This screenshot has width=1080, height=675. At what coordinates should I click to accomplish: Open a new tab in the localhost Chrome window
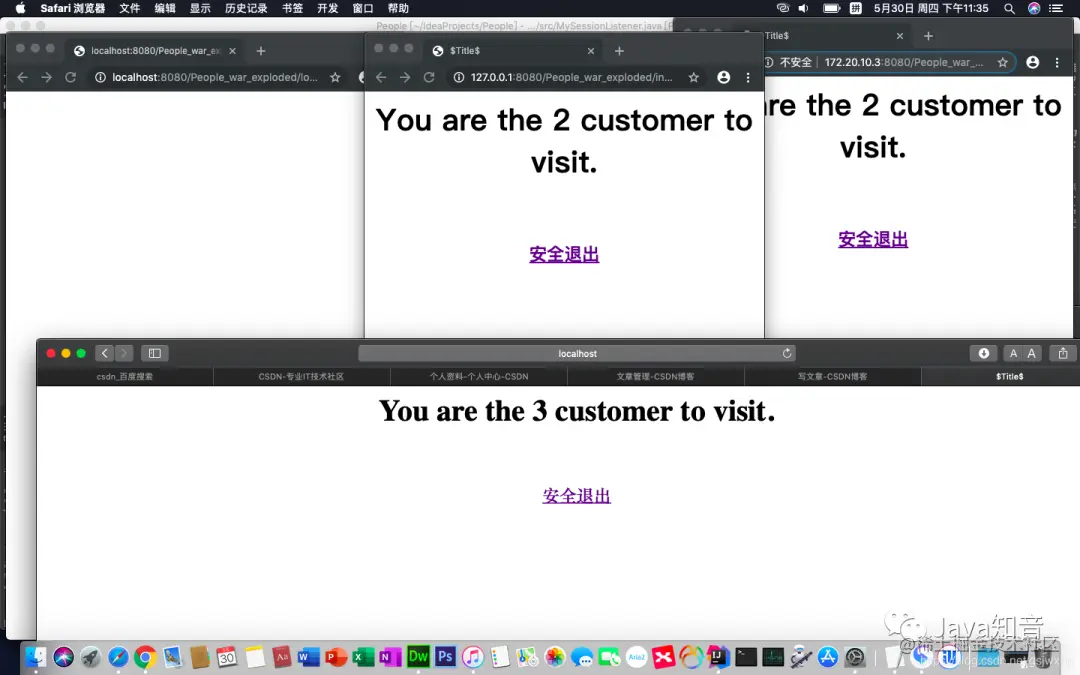tap(260, 51)
